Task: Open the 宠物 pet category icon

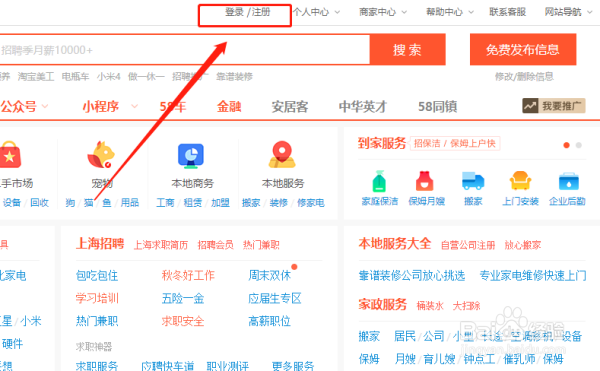Action: (x=101, y=155)
